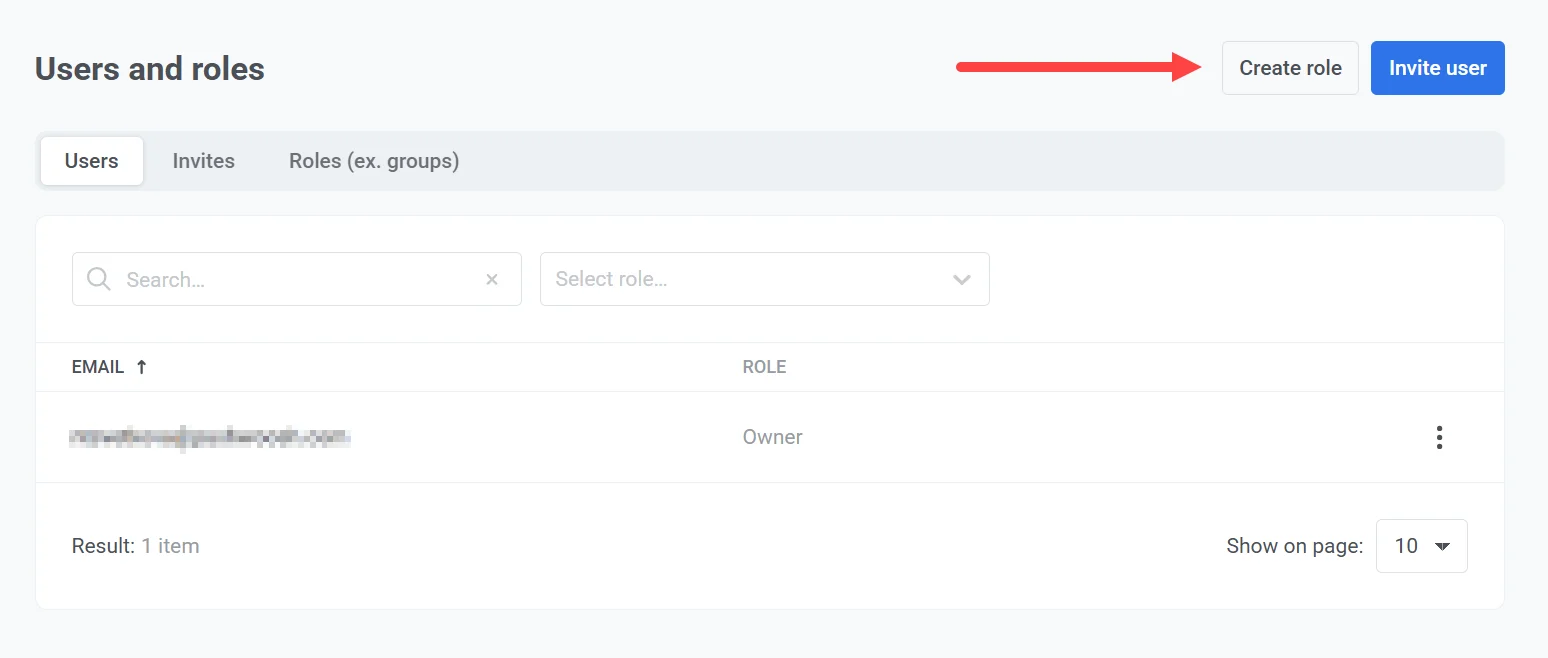The image size is (1548, 658).
Task: Select the blurred email address in the user row
Action: [x=210, y=437]
